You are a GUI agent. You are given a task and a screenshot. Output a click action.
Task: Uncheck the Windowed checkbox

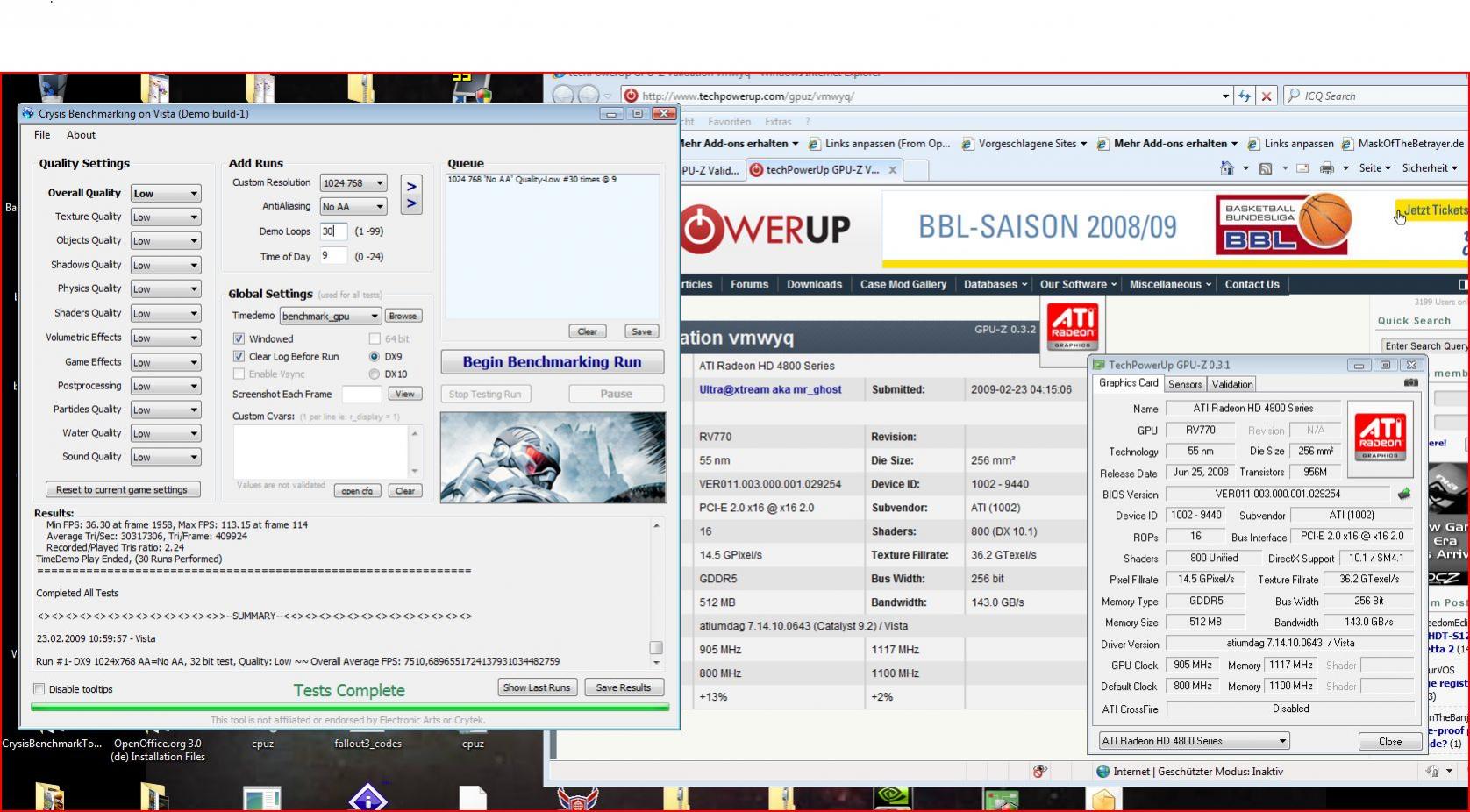tap(239, 338)
